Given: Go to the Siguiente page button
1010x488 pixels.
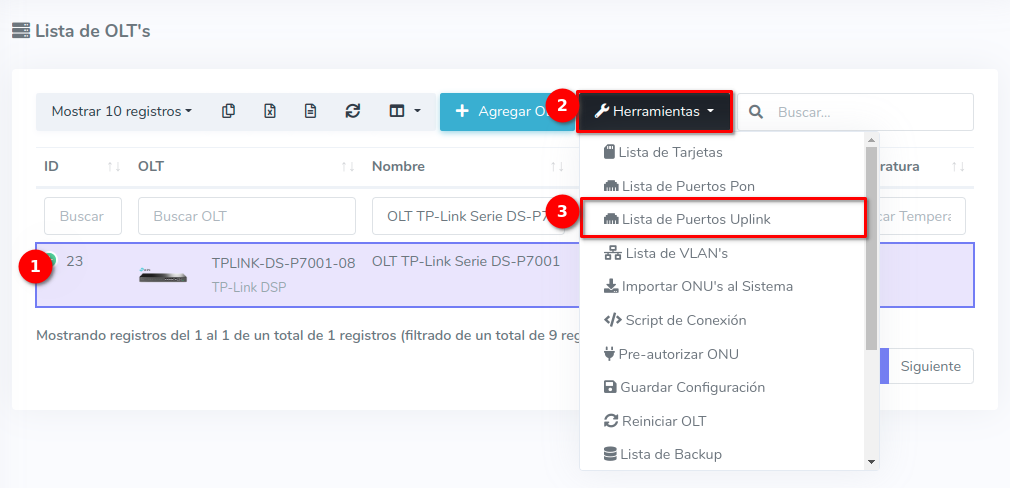Looking at the screenshot, I should click(930, 366).
